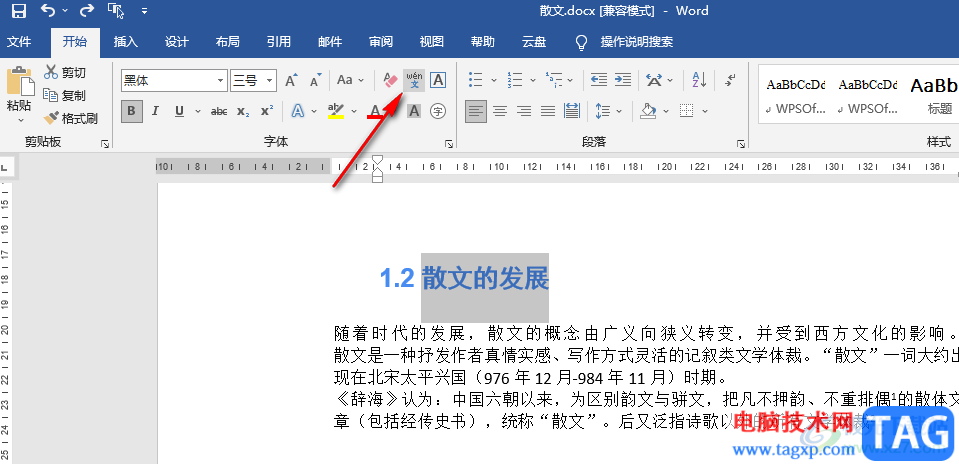The height and width of the screenshot is (464, 959).
Task: Switch to the 审阅 tab
Action: click(381, 42)
